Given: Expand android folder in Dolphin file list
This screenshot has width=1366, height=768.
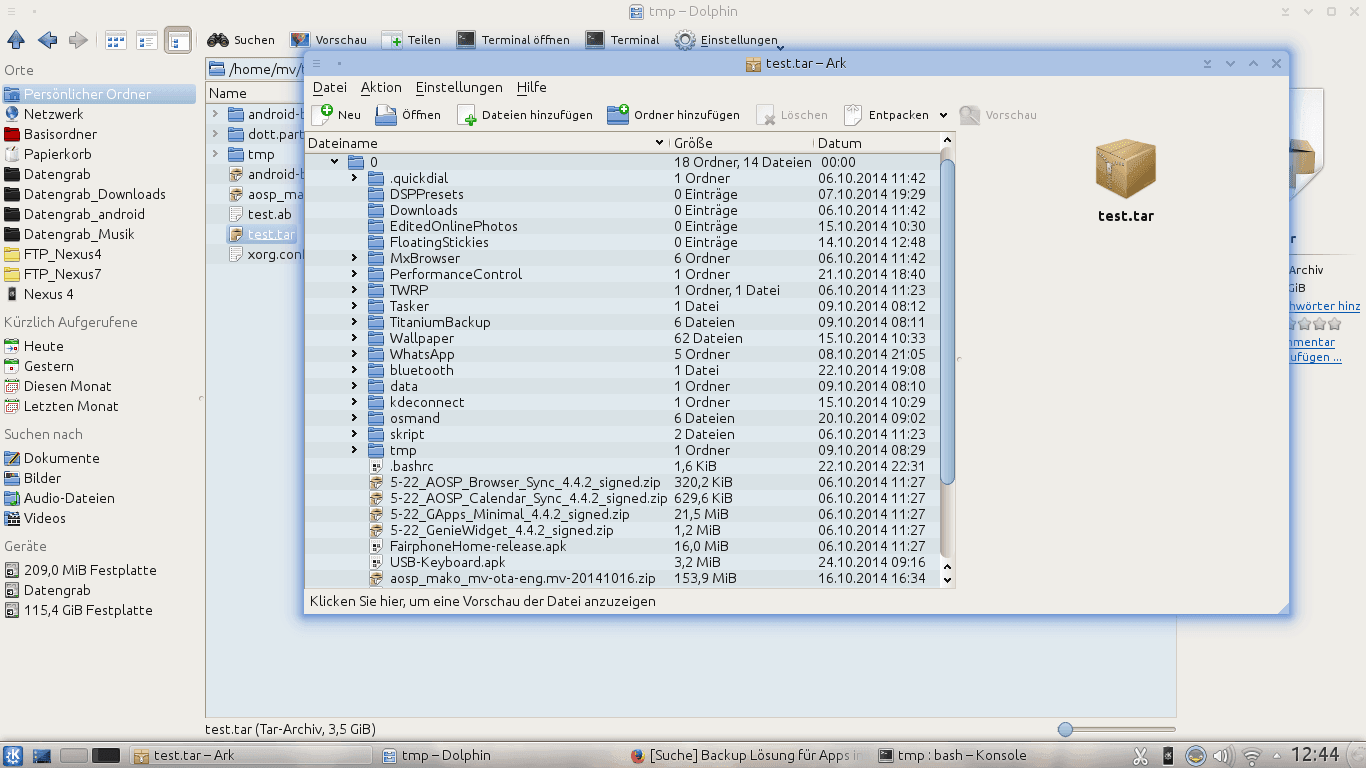Looking at the screenshot, I should click(214, 114).
